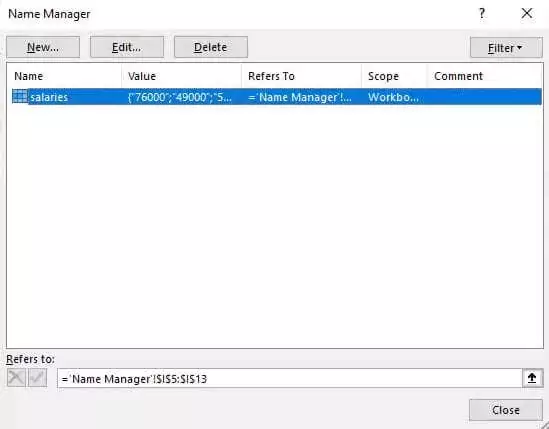
Task: Click the value {"76000";"49000" cell
Action: (x=180, y=97)
